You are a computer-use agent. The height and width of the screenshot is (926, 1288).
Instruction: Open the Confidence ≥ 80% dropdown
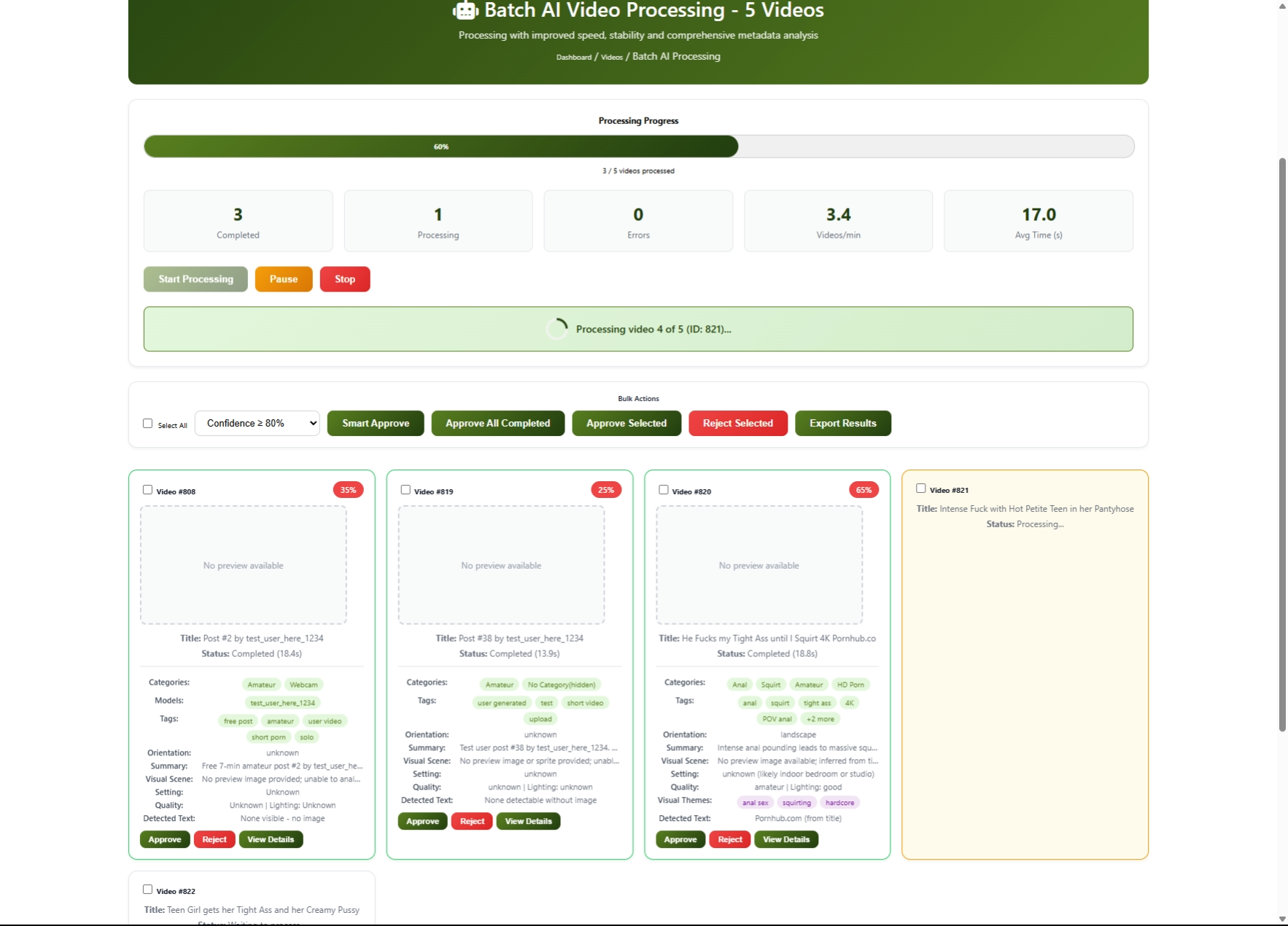(257, 423)
